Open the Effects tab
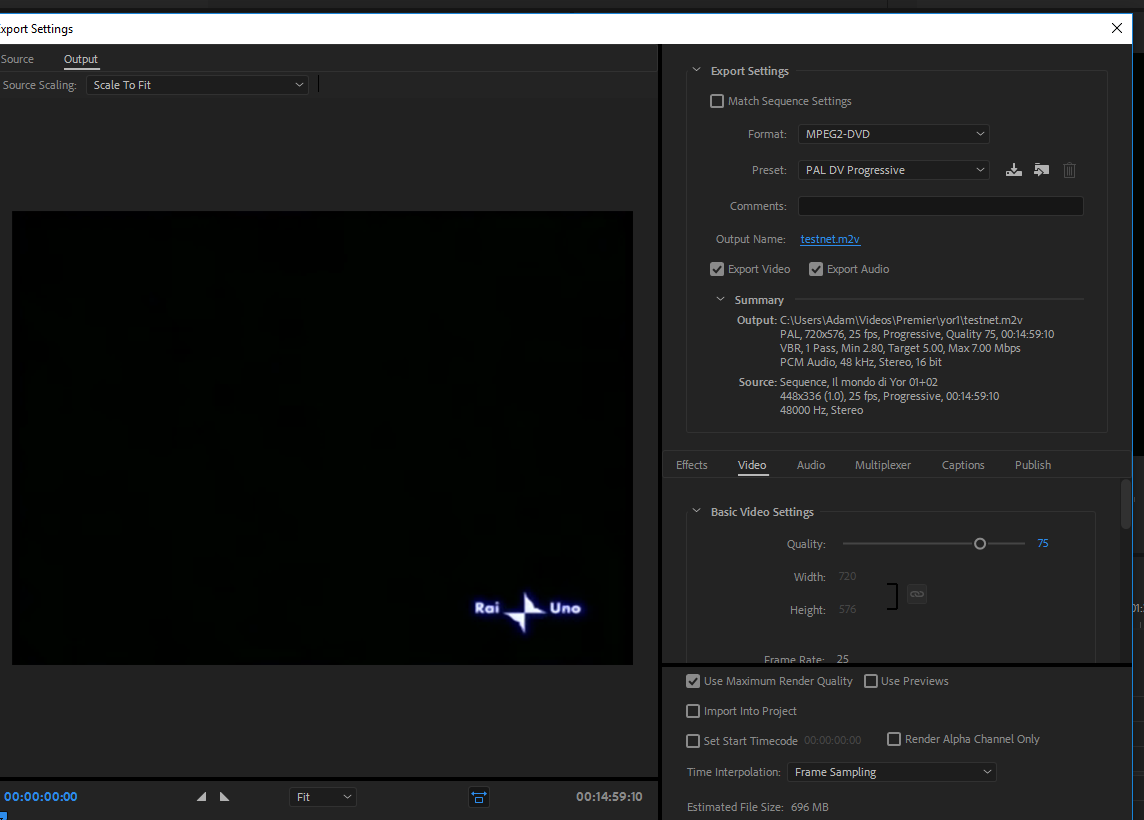Image resolution: width=1144 pixels, height=820 pixels. [x=692, y=465]
